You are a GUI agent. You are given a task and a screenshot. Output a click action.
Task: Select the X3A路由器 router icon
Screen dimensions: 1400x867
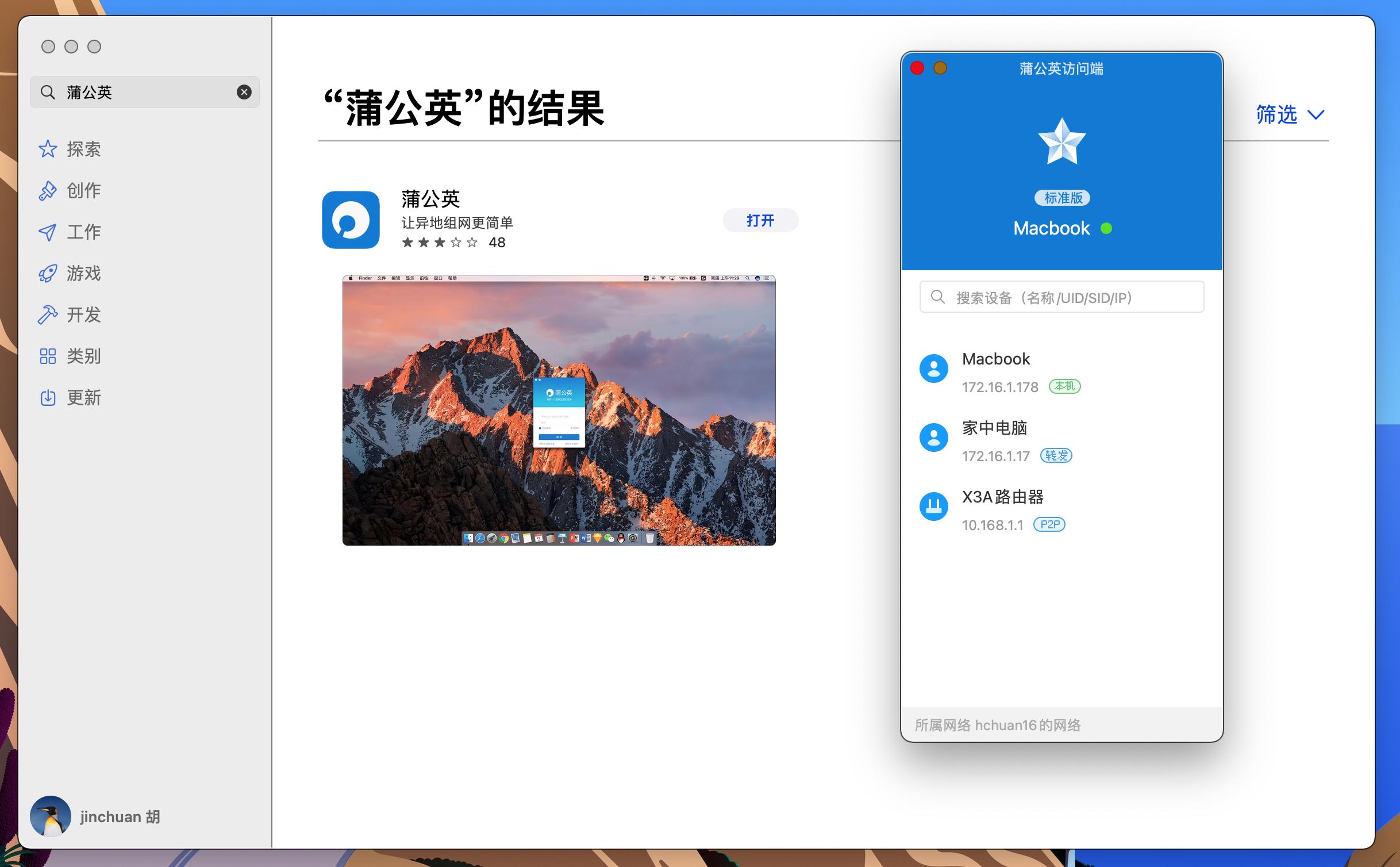pyautogui.click(x=933, y=507)
